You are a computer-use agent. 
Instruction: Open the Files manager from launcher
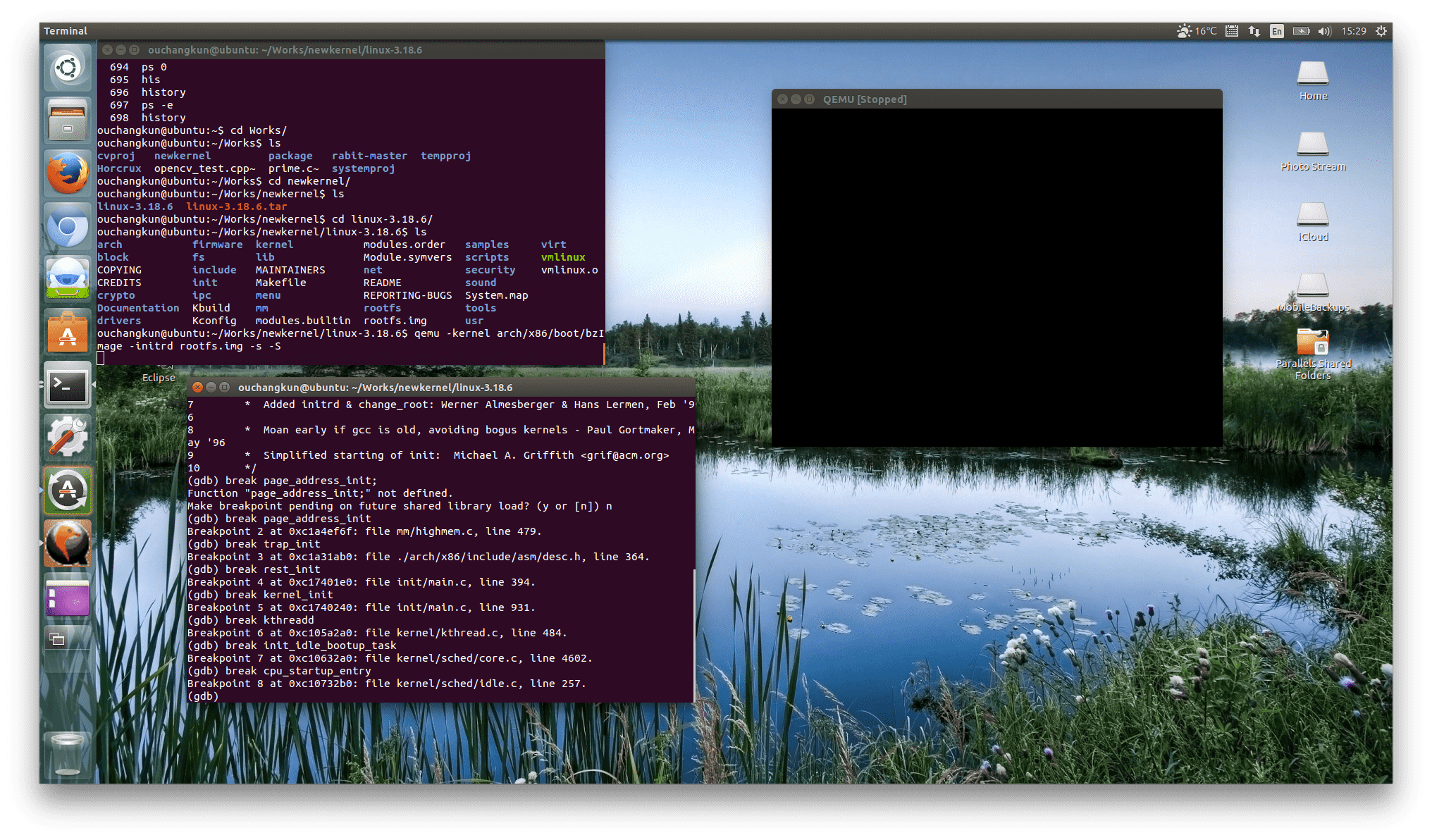68,121
